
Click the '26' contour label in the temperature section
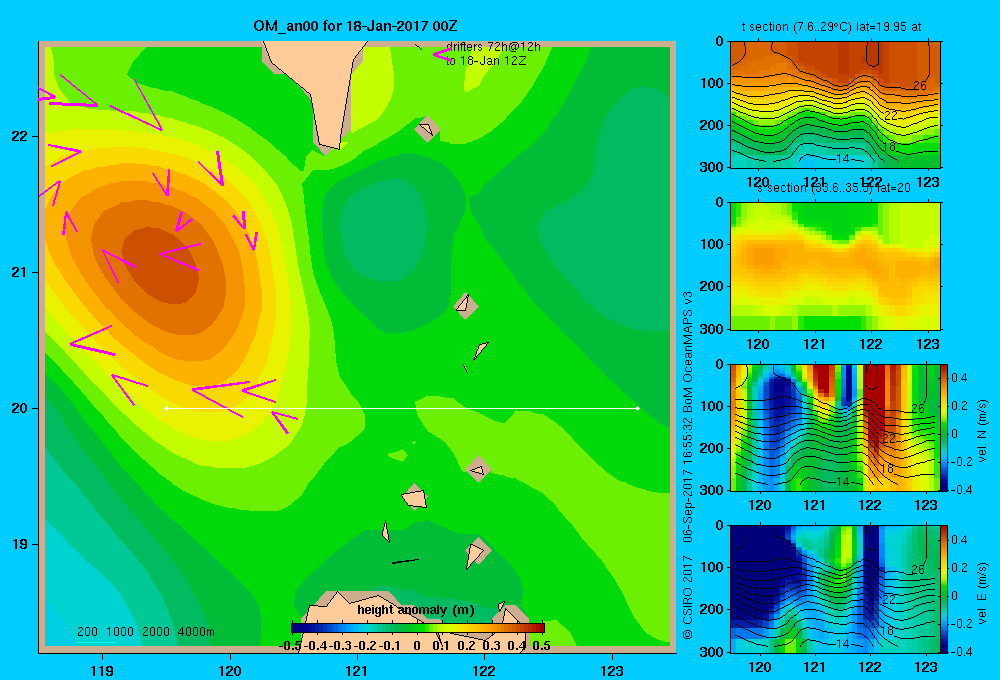tap(920, 85)
